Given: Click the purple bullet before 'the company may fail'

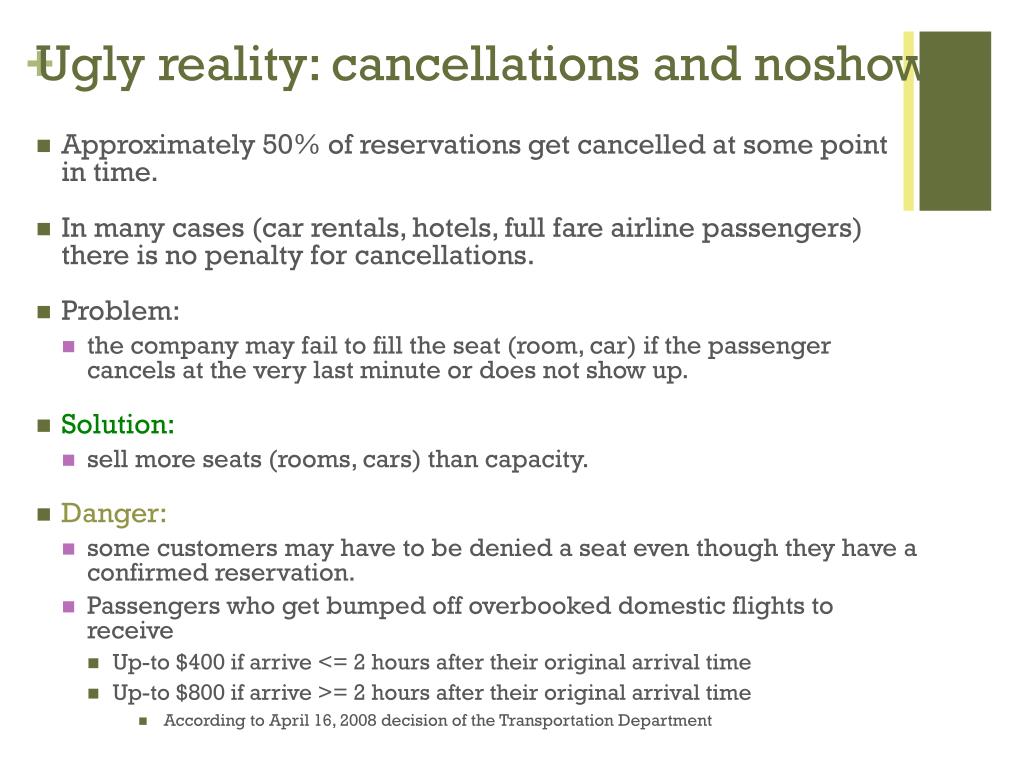Looking at the screenshot, I should 69,346.
